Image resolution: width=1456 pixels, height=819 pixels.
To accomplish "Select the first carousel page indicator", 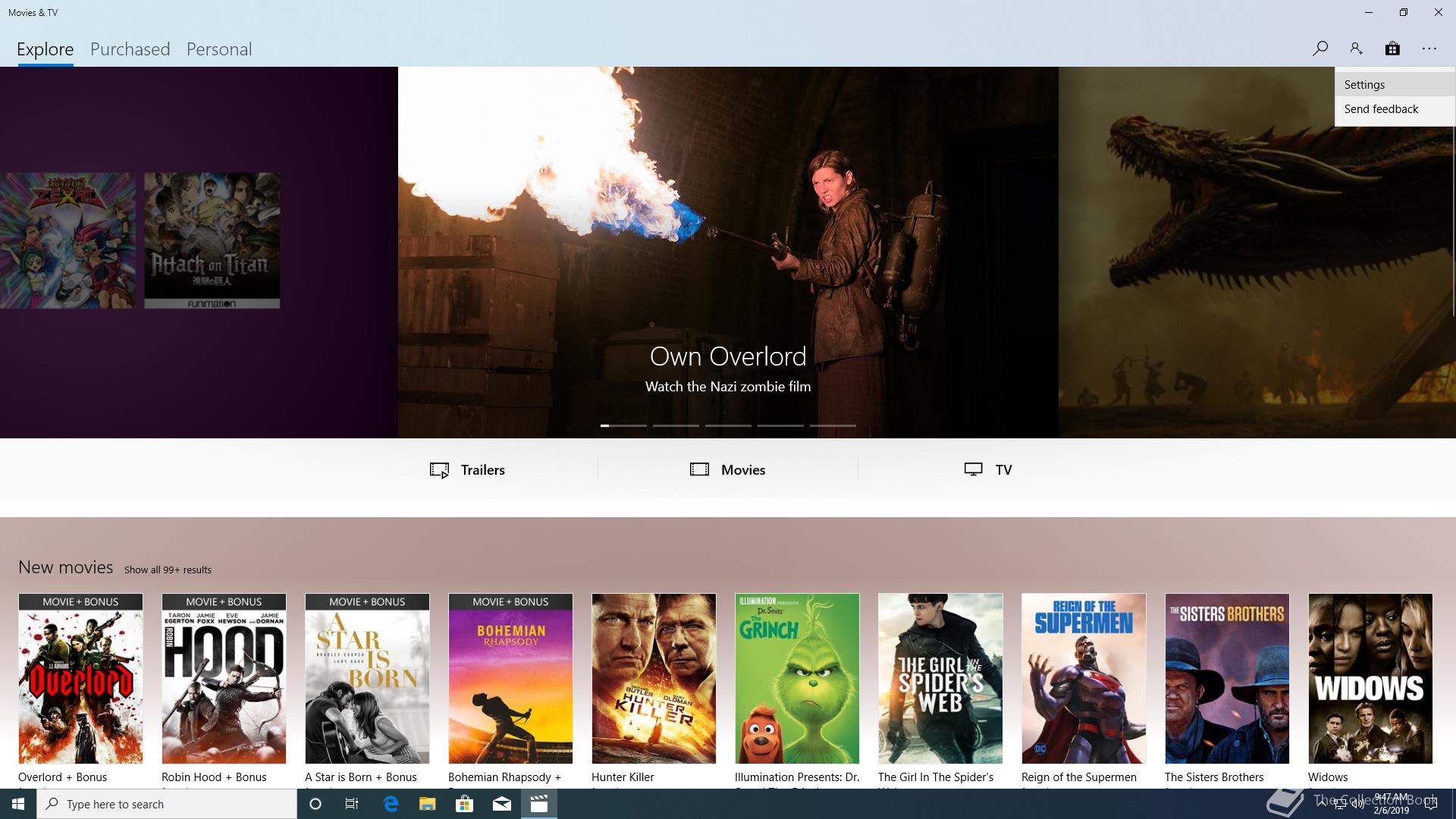I will coord(623,425).
